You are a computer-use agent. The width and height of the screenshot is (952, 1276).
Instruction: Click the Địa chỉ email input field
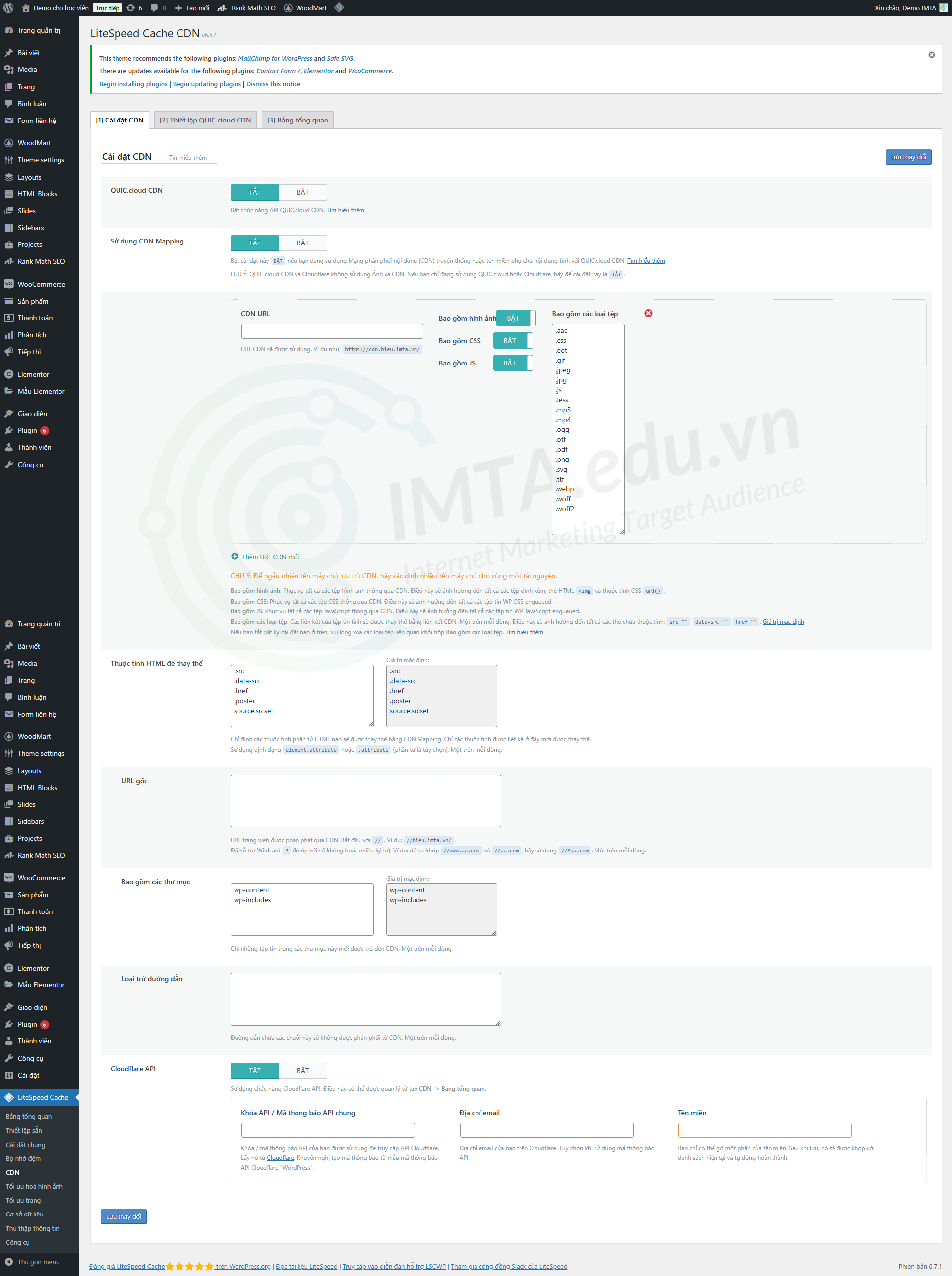pyautogui.click(x=546, y=1130)
